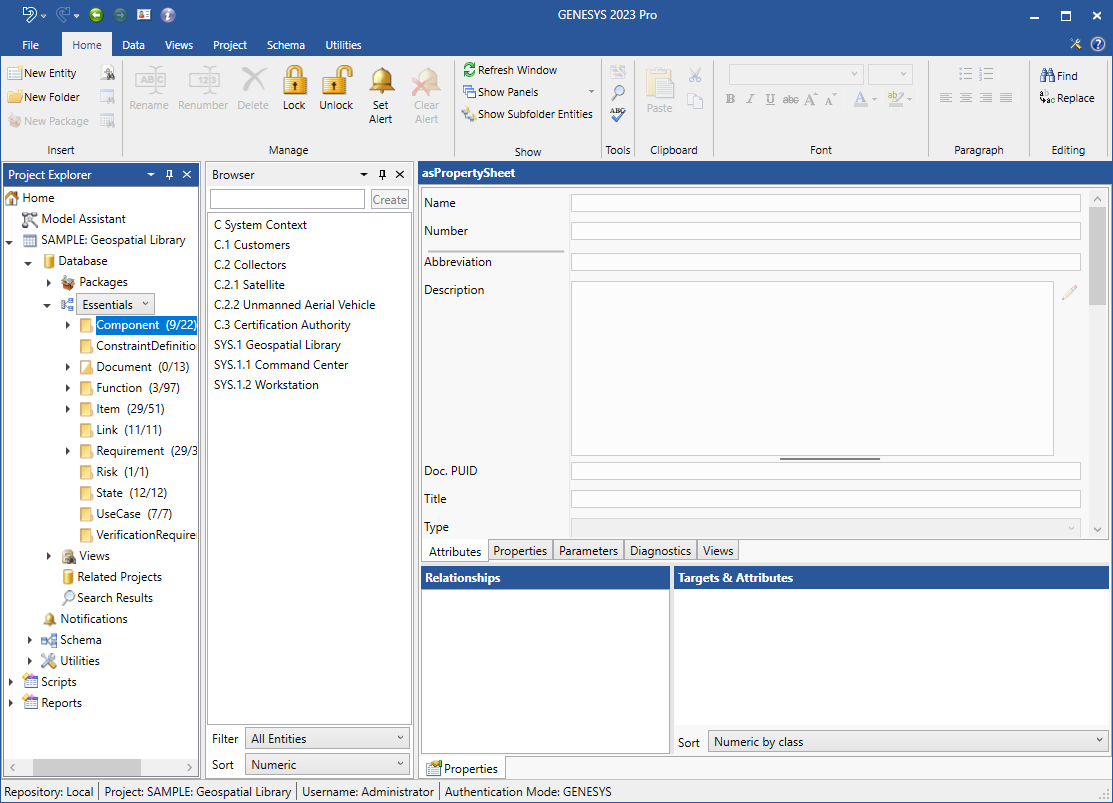Viewport: 1113px width, 803px height.
Task: Click the Name input field
Action: coord(826,203)
